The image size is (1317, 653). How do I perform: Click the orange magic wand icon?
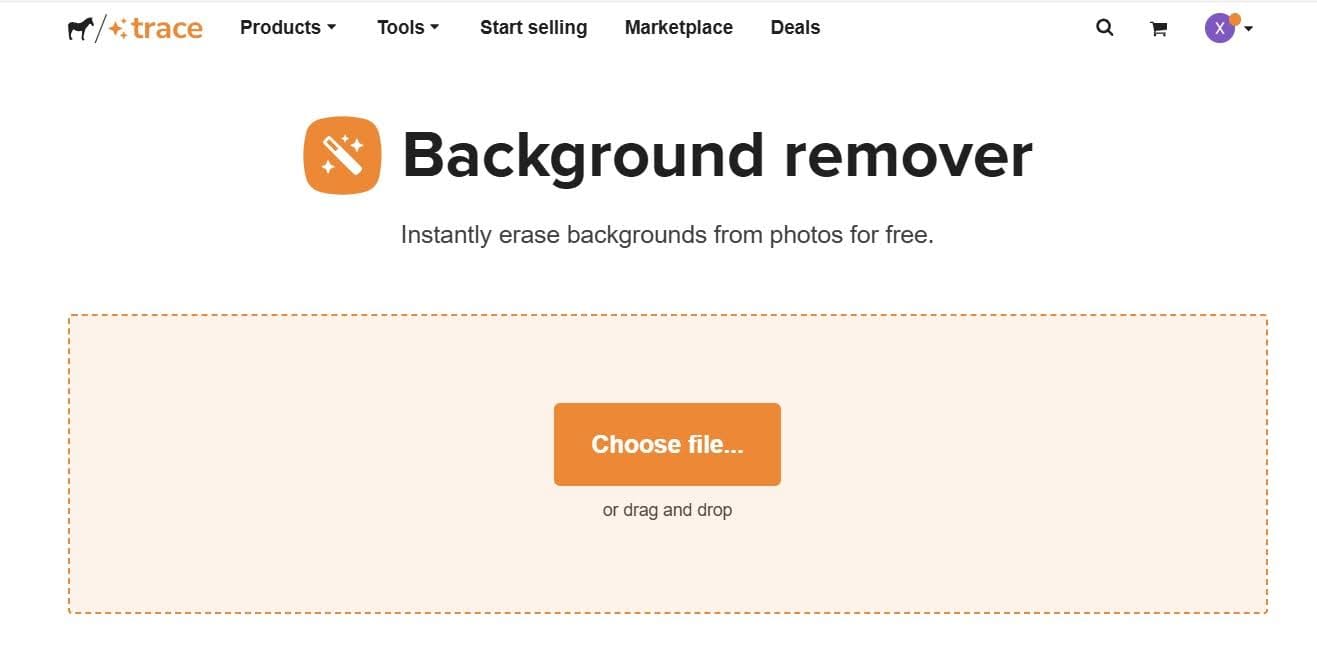(x=342, y=155)
